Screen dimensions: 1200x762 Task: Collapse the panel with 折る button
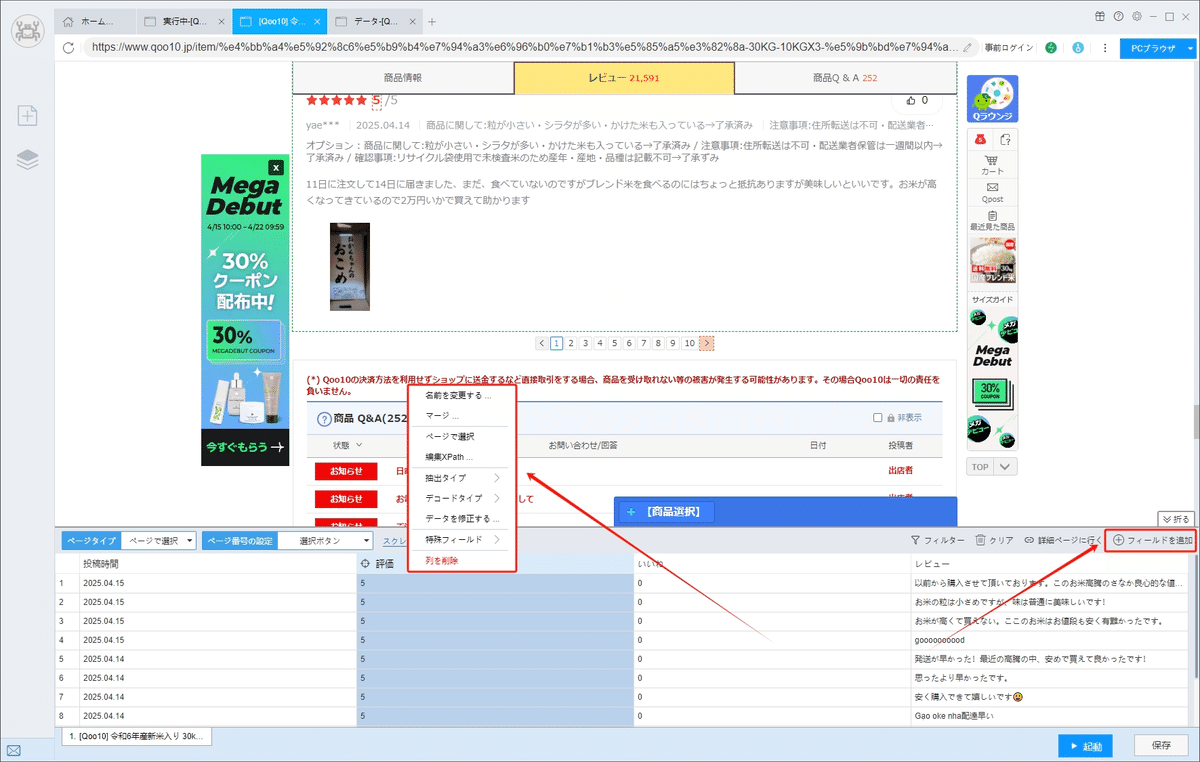coord(1176,518)
